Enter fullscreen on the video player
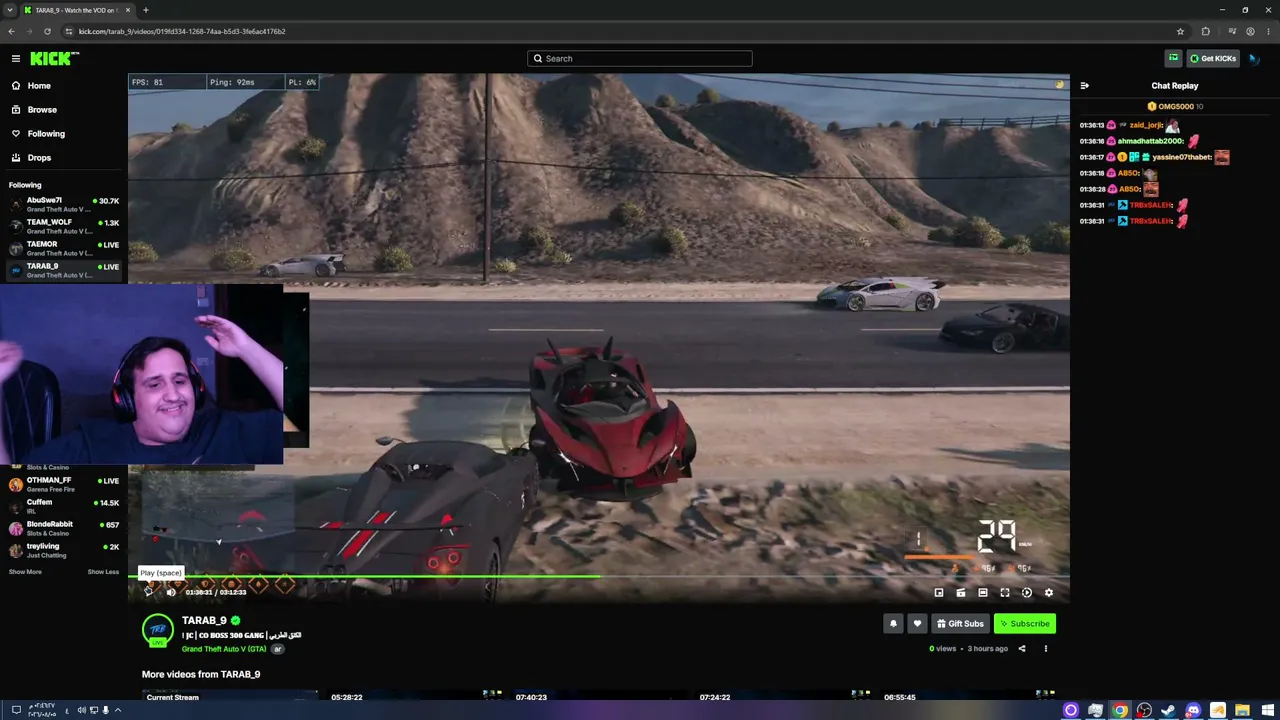 pos(1005,593)
